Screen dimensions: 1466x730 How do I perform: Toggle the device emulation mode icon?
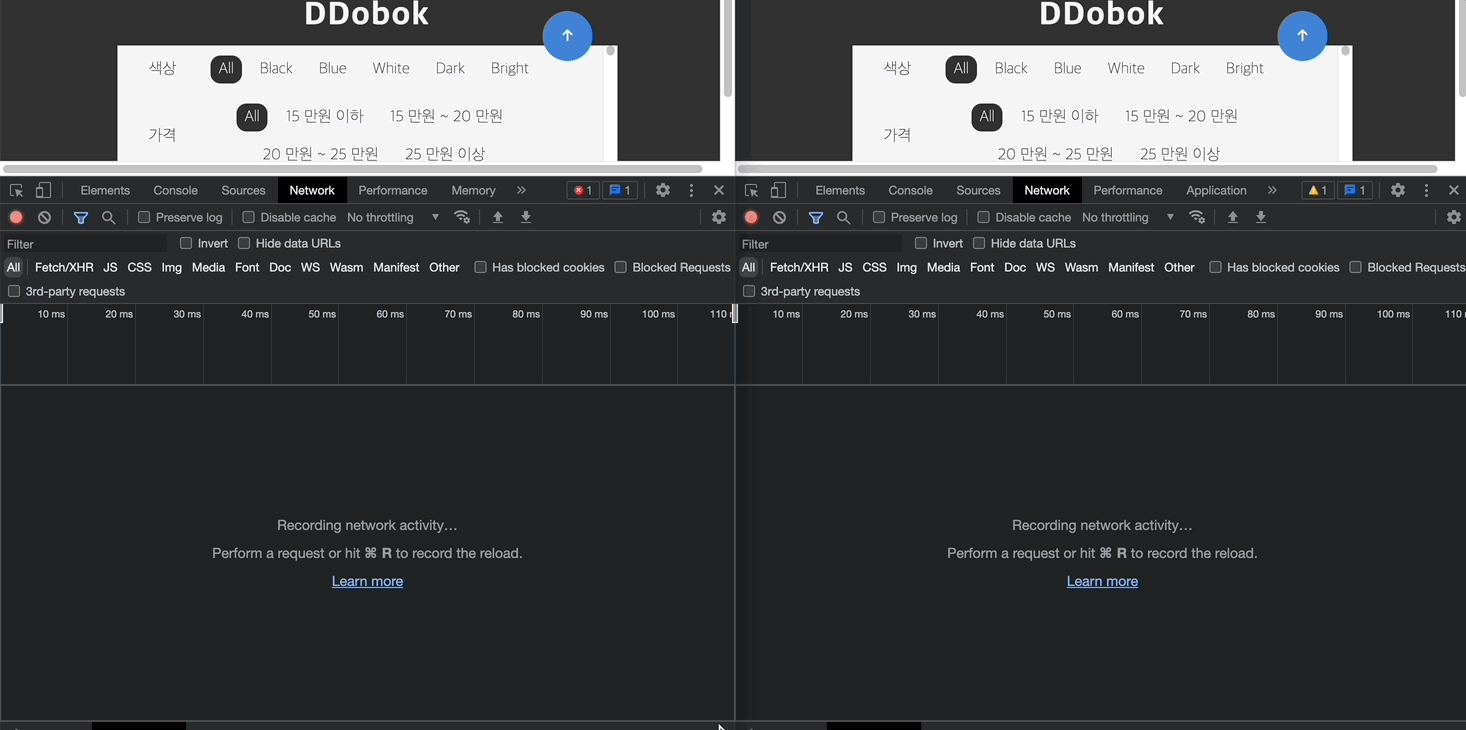point(42,190)
